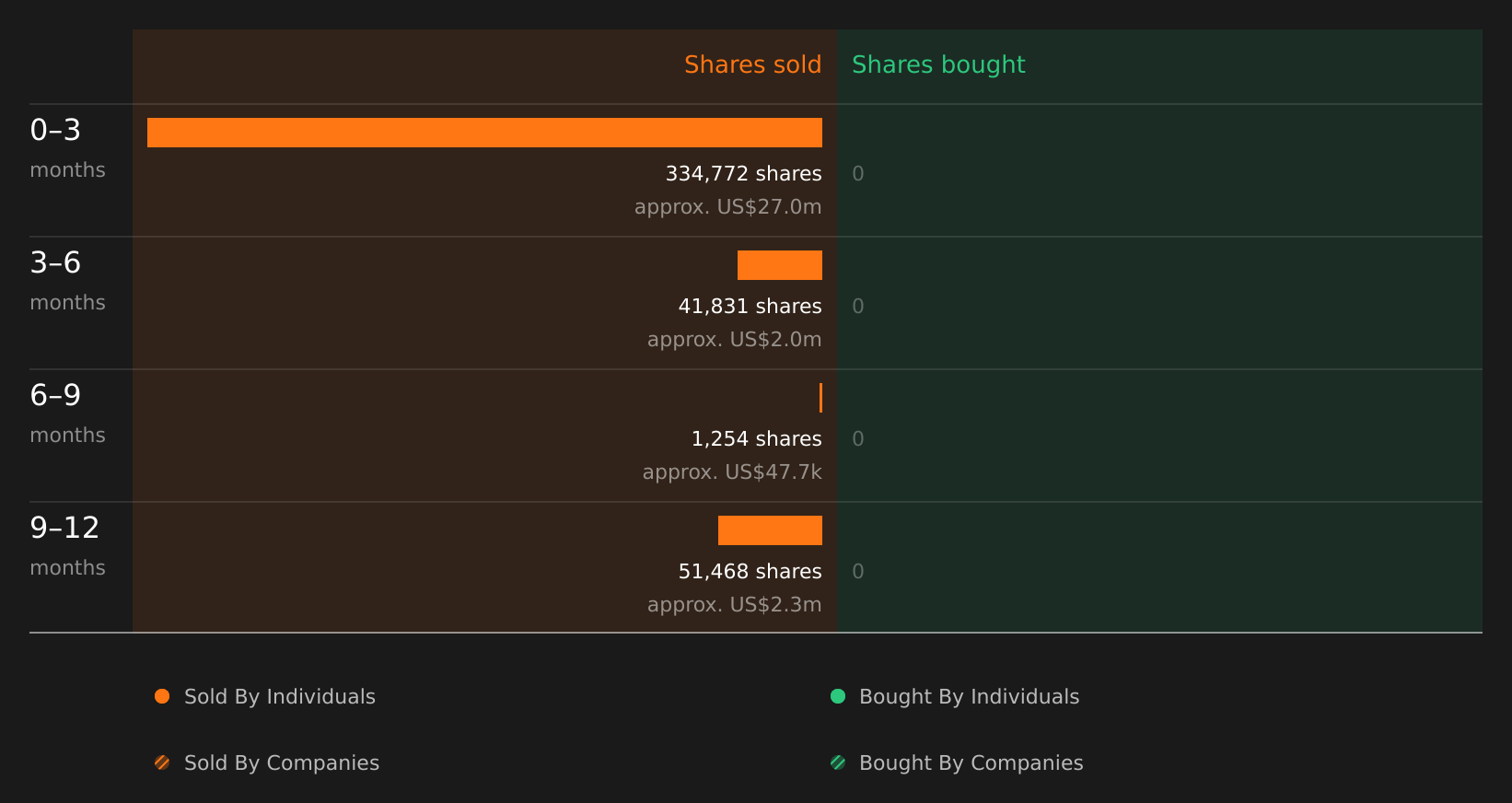The image size is (1512, 803).
Task: Click the approx. US$47.7k text
Action: 732,472
